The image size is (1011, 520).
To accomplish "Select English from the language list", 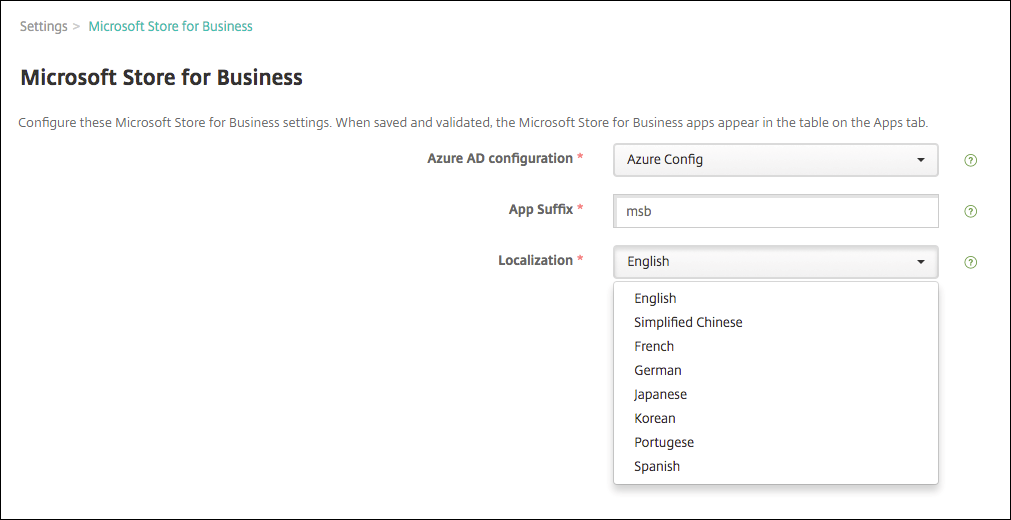I will pyautogui.click(x=655, y=298).
